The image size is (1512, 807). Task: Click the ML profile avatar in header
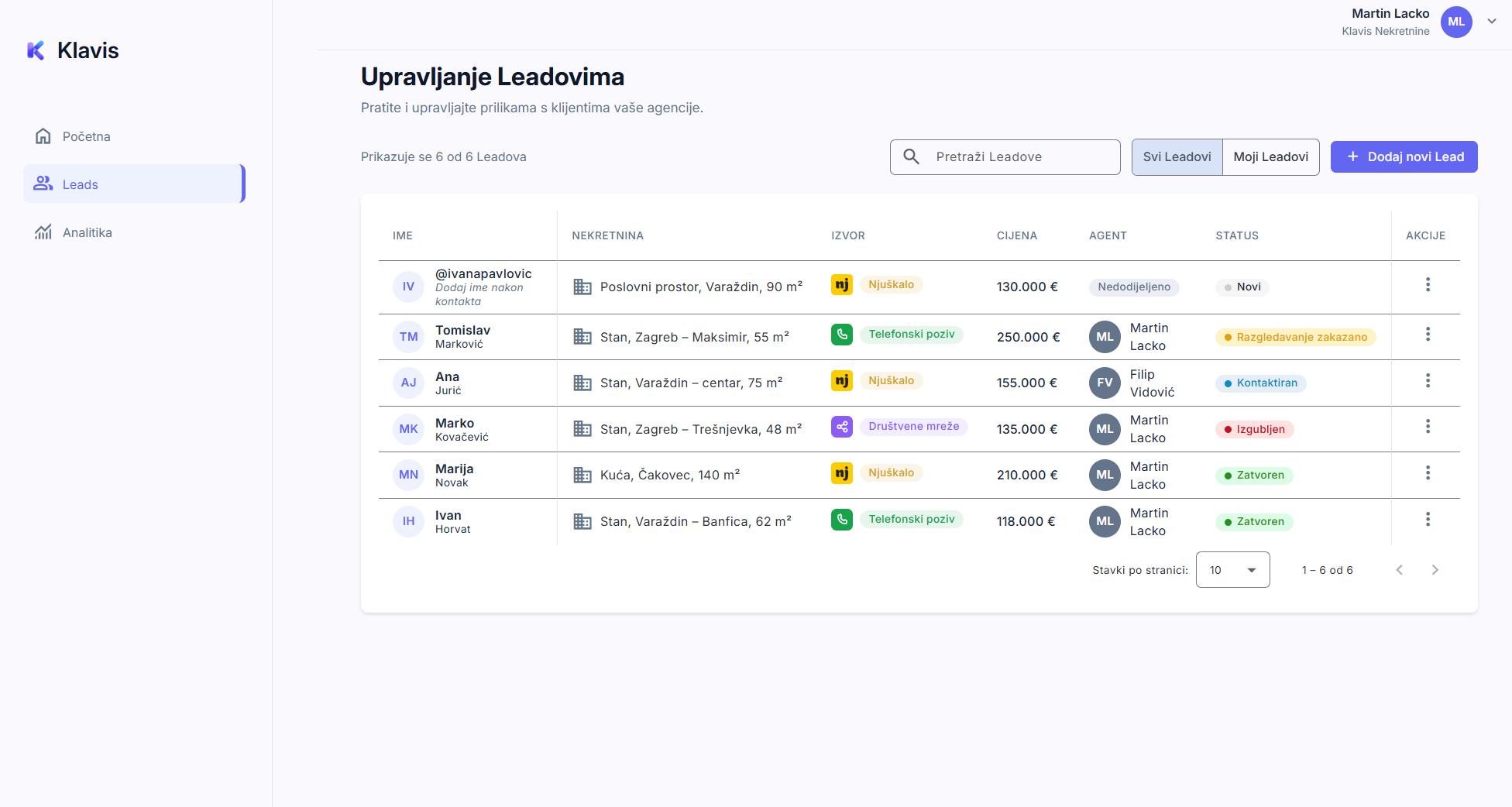tap(1456, 22)
